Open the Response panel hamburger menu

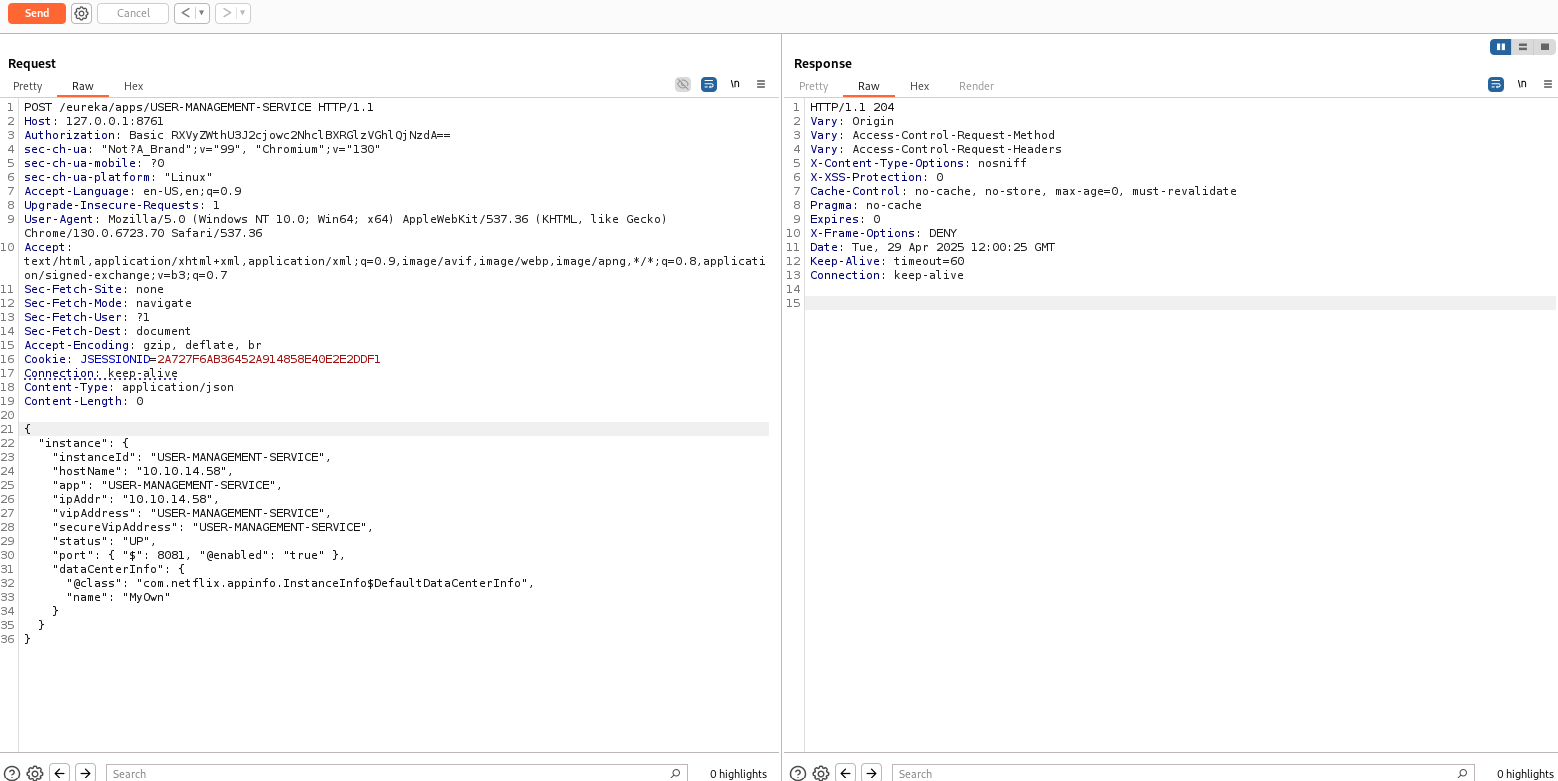1548,84
